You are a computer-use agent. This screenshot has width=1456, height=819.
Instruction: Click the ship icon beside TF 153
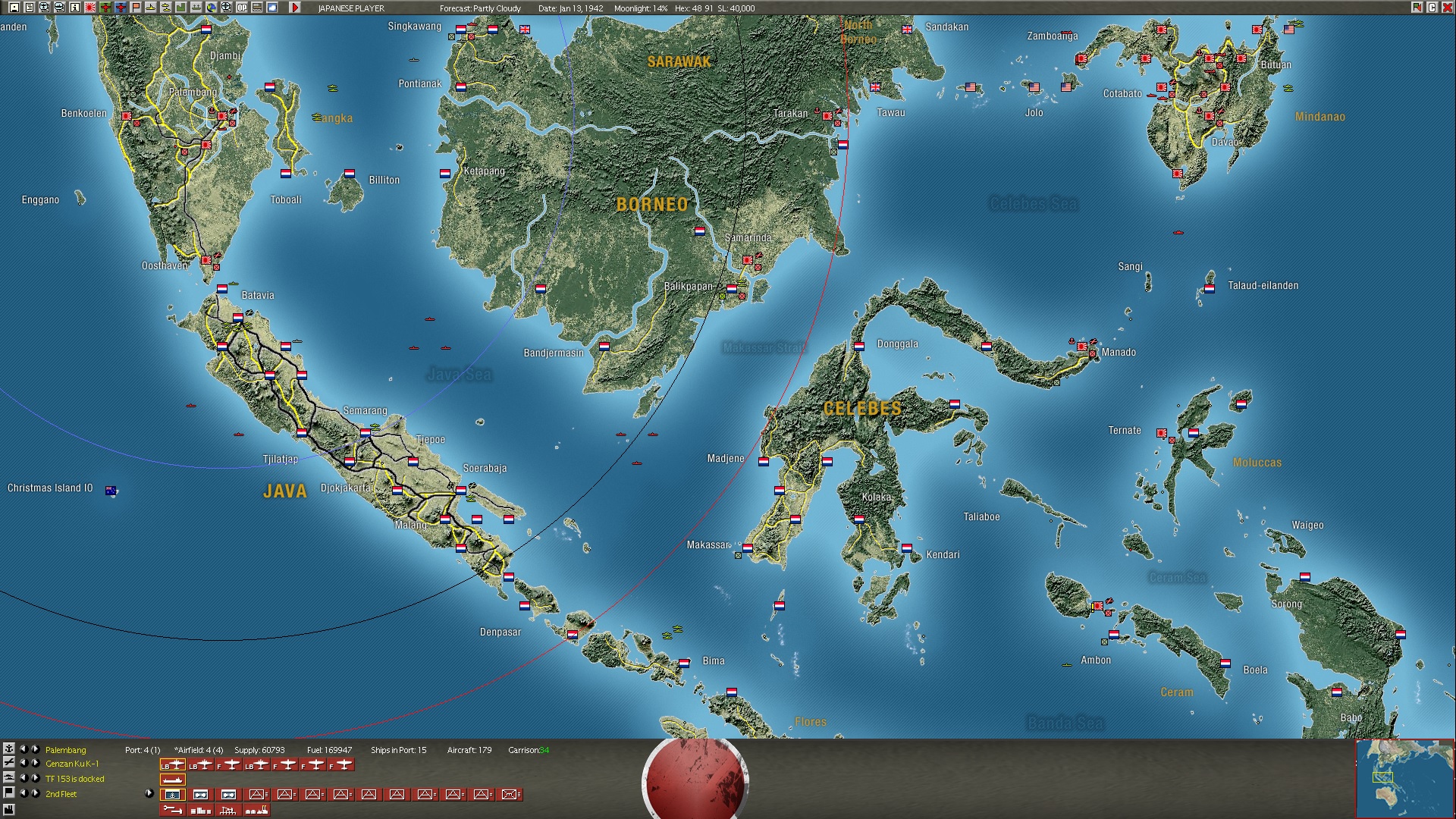9,777
